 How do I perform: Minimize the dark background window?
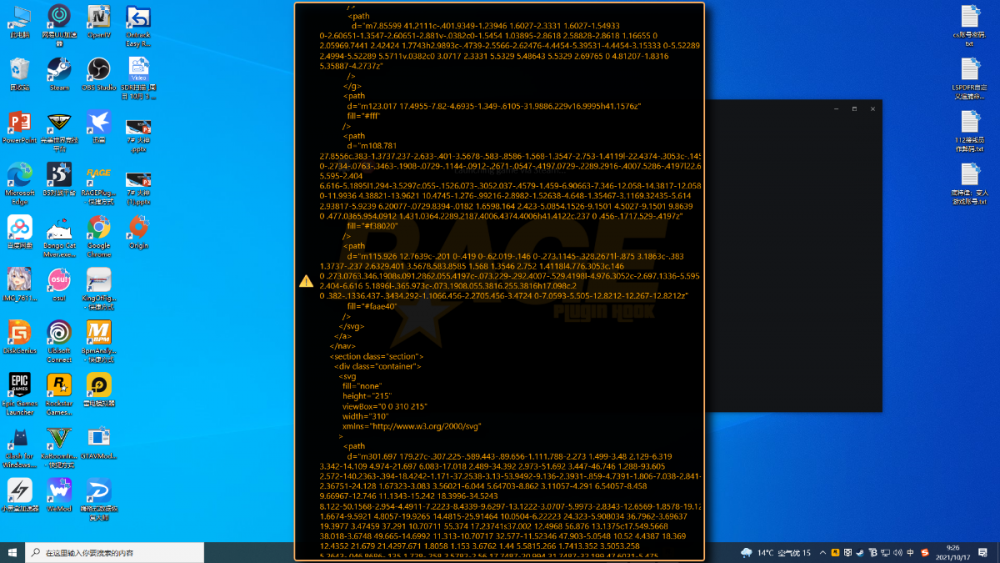click(836, 109)
